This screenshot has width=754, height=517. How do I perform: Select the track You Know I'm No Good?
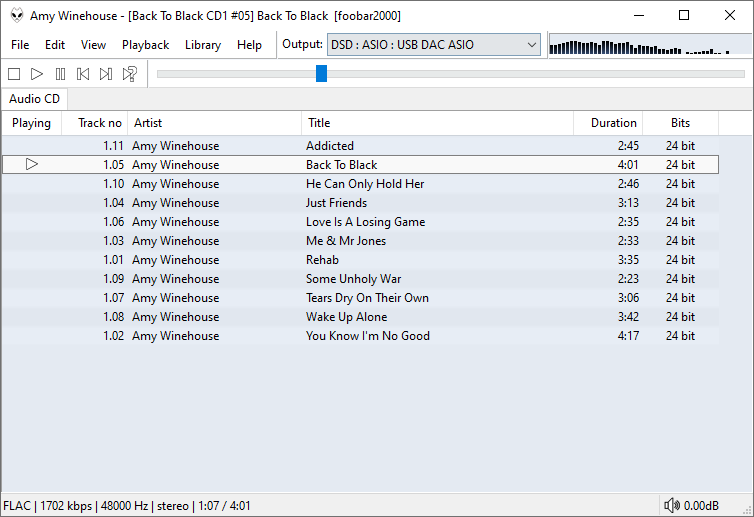pos(361,336)
